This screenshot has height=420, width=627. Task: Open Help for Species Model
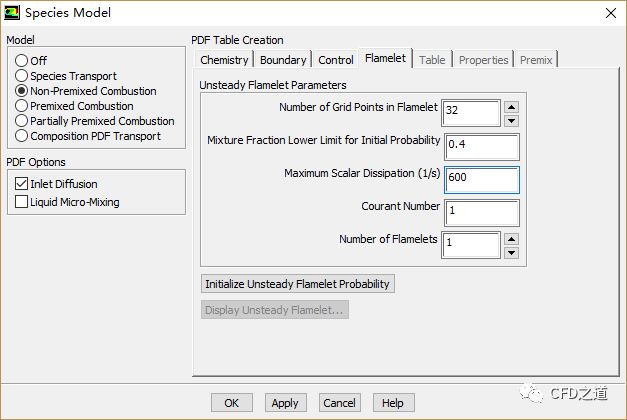[392, 403]
